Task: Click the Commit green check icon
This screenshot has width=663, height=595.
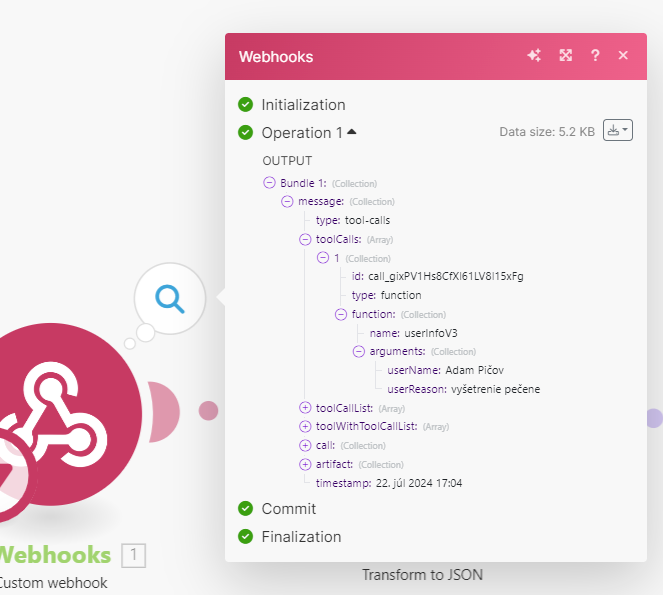Action: click(x=245, y=509)
